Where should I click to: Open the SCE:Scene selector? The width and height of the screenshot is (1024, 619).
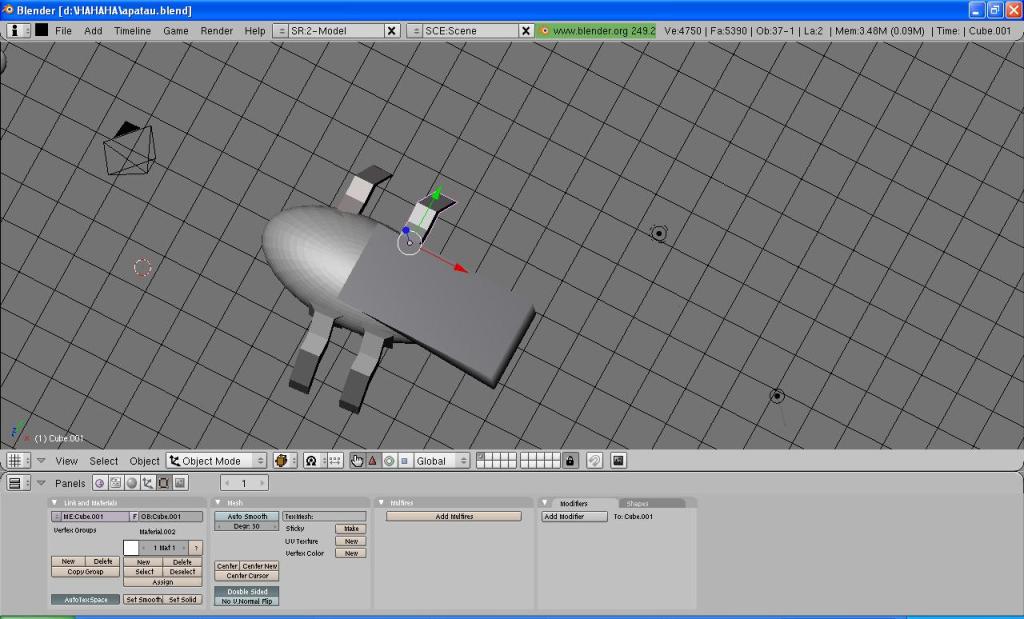tap(415, 31)
